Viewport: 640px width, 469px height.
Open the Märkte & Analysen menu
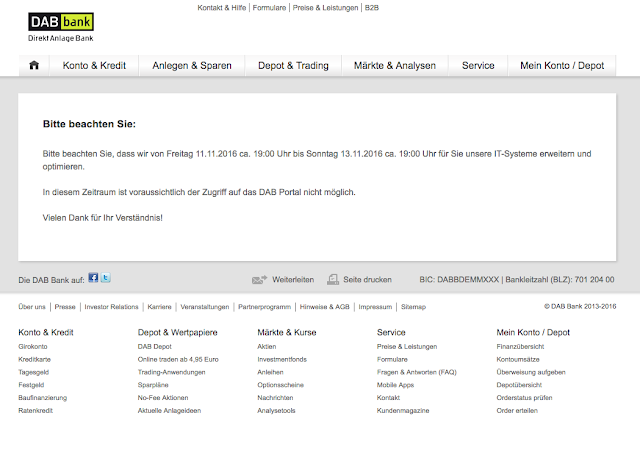[395, 66]
